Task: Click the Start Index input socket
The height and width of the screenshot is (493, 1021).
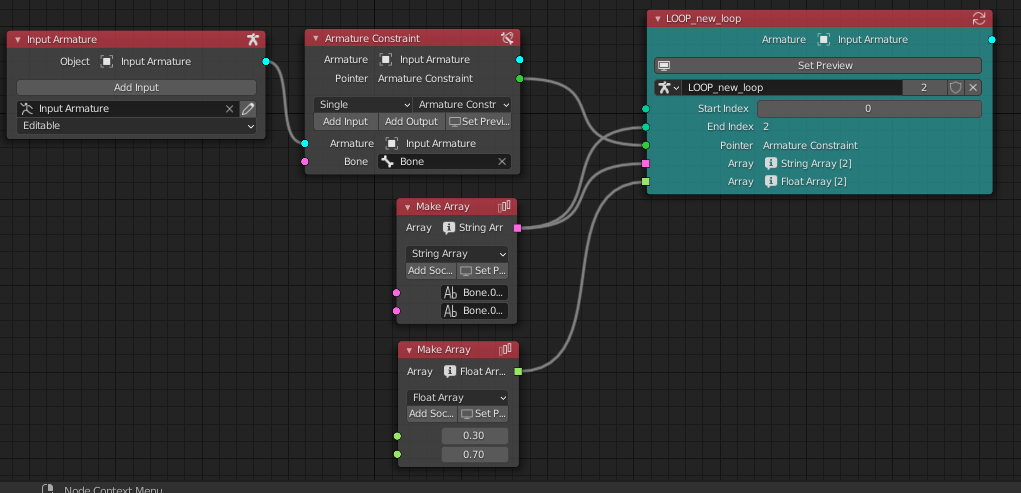Action: (645, 109)
